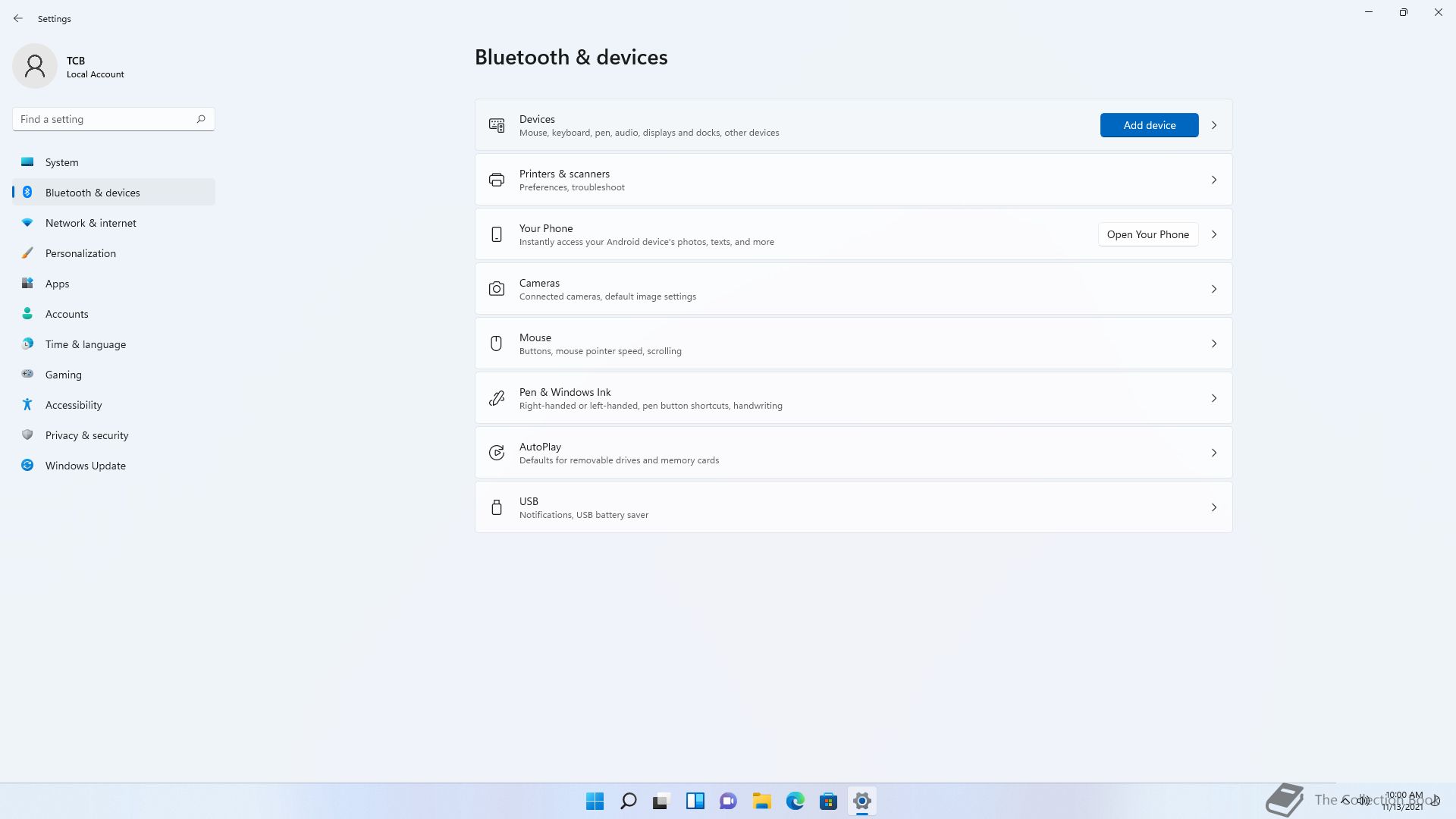This screenshot has height=819, width=1456.
Task: Click the Bluetooth & devices page heading
Action: pos(571,57)
